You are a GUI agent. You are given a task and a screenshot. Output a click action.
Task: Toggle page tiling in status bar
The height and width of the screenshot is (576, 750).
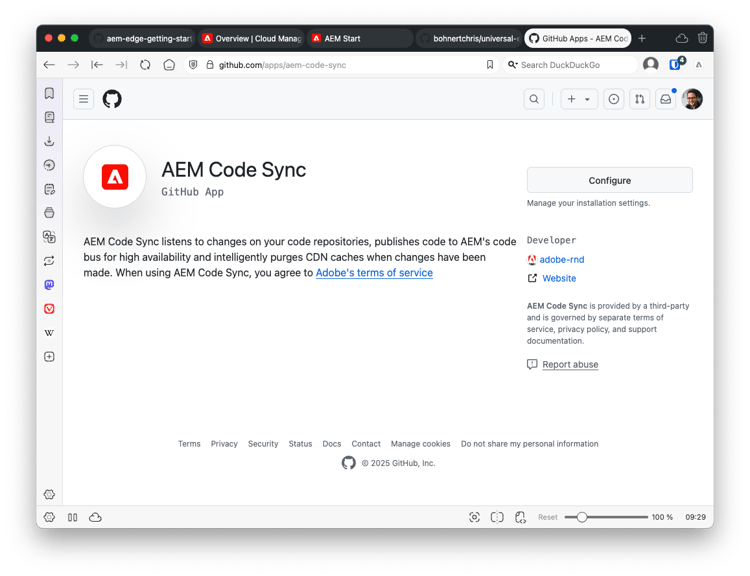click(497, 517)
